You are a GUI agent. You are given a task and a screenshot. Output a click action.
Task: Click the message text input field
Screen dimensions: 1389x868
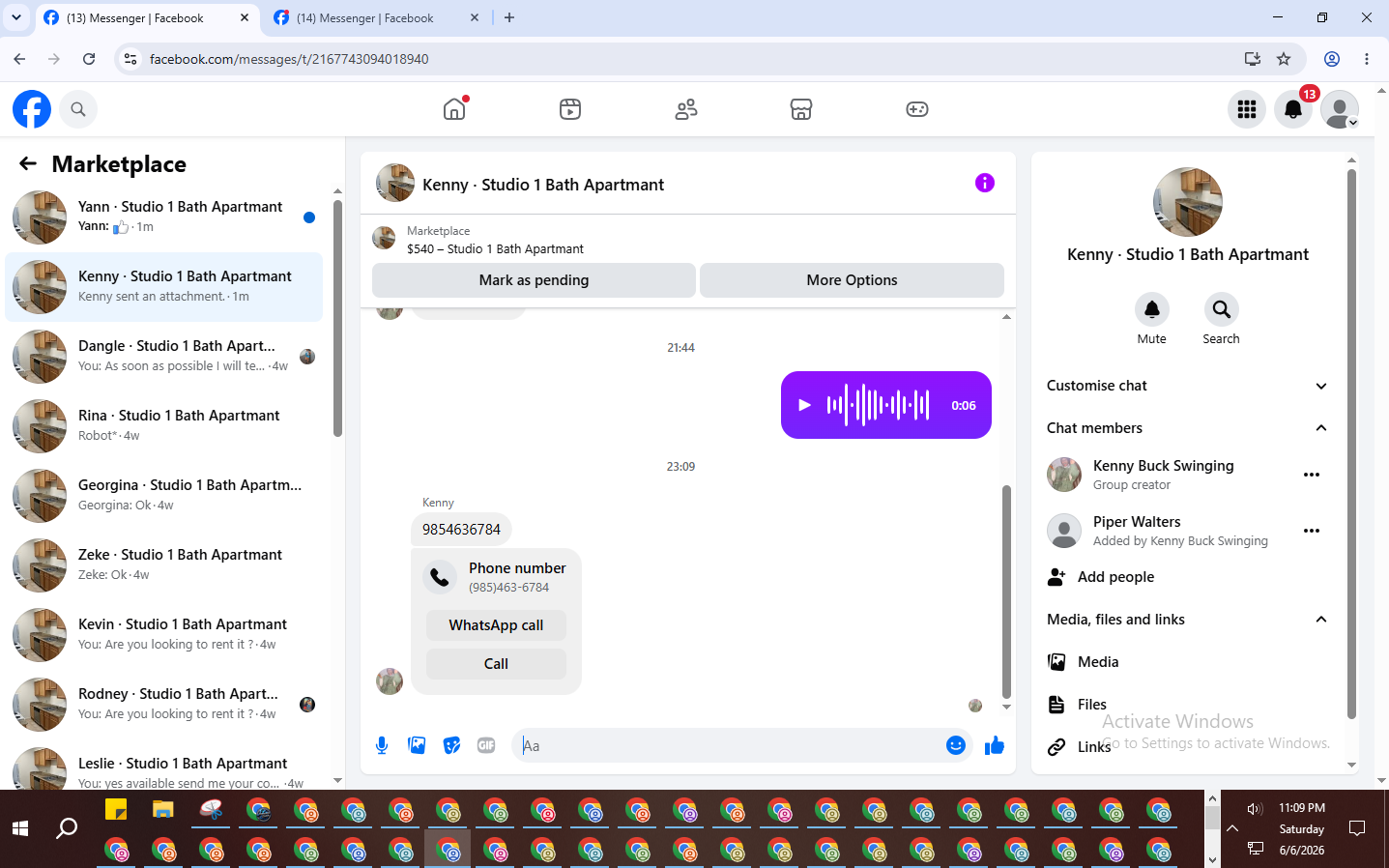coord(727,745)
